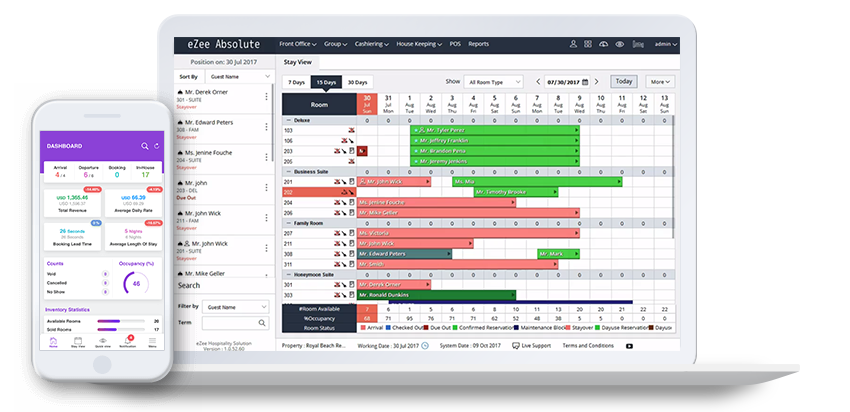This screenshot has height=412, width=850.
Task: Tap the search icon on mobile Dashboard
Action: [144, 146]
